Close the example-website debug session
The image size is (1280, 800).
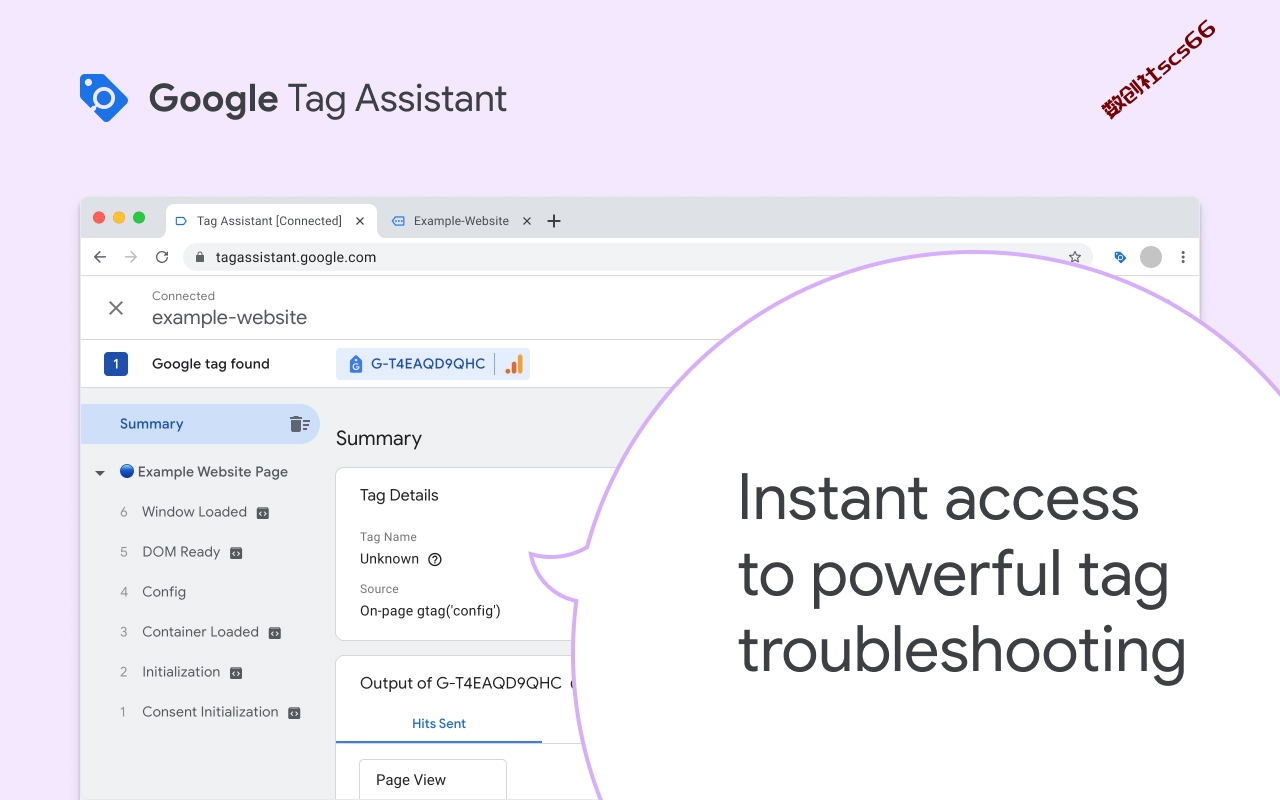coord(116,308)
